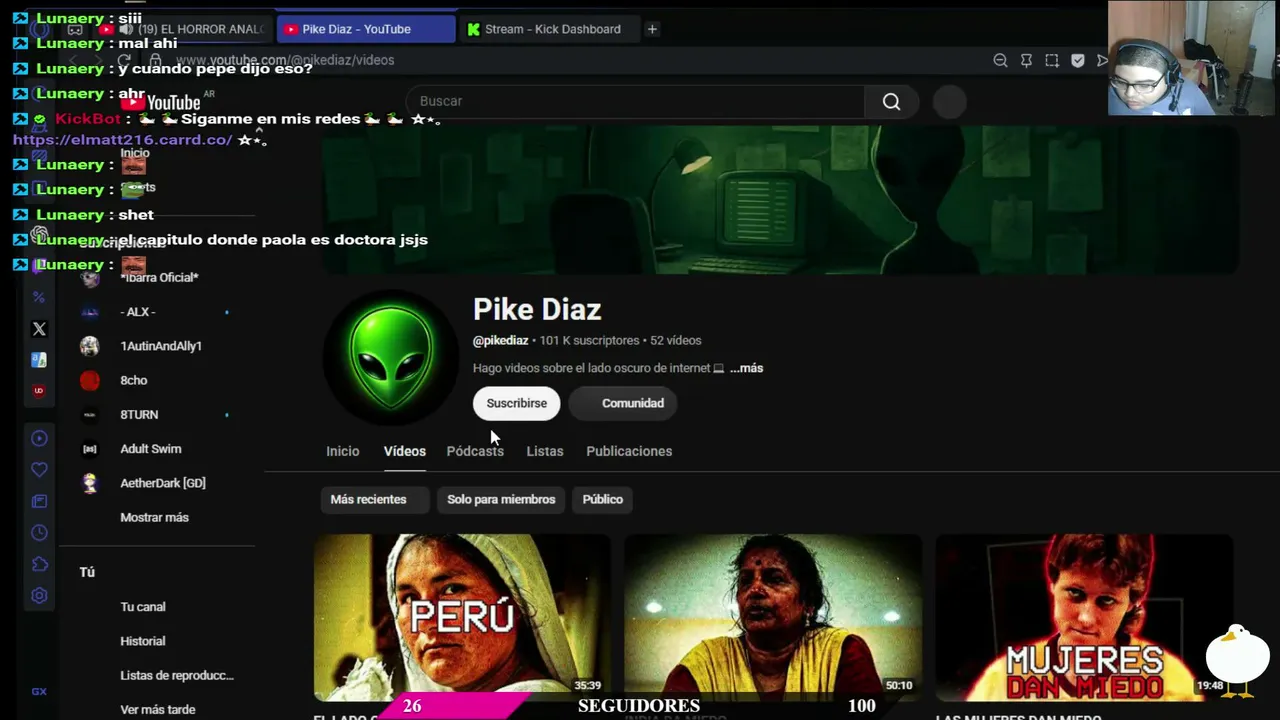Click the round account avatar beside search
Viewport: 1280px width, 720px height.
pos(949,101)
